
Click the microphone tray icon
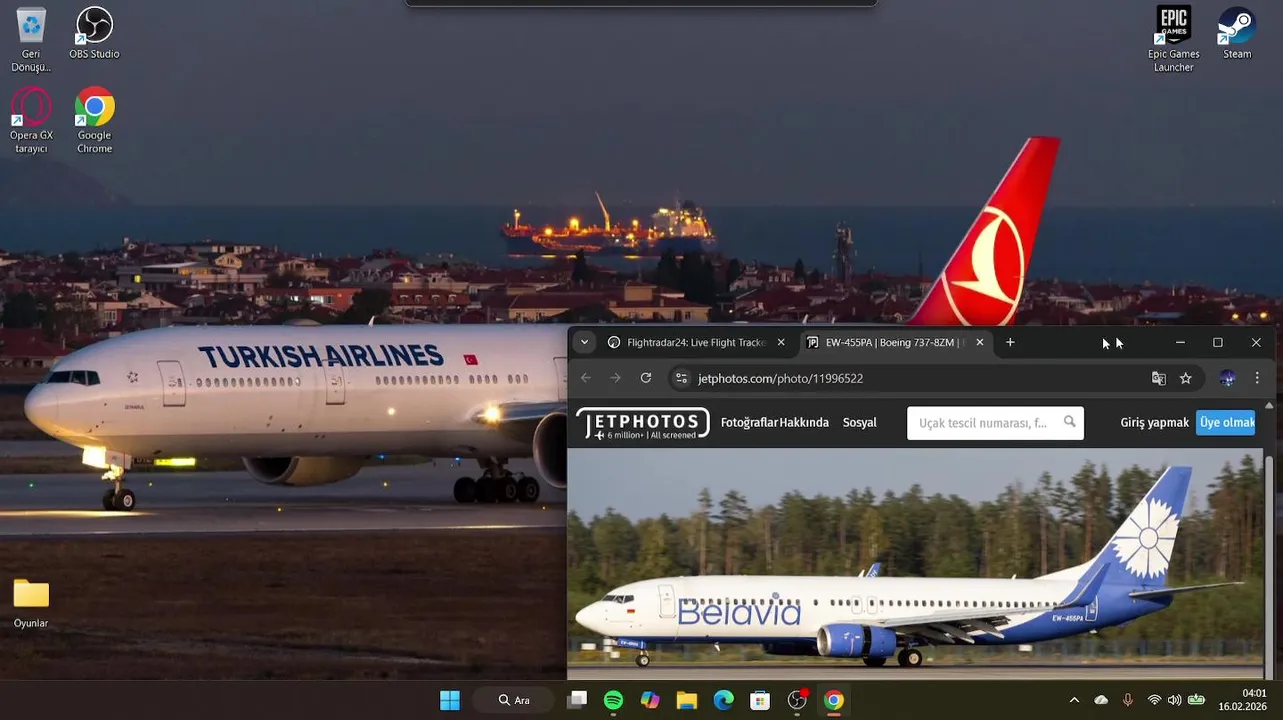click(1128, 700)
